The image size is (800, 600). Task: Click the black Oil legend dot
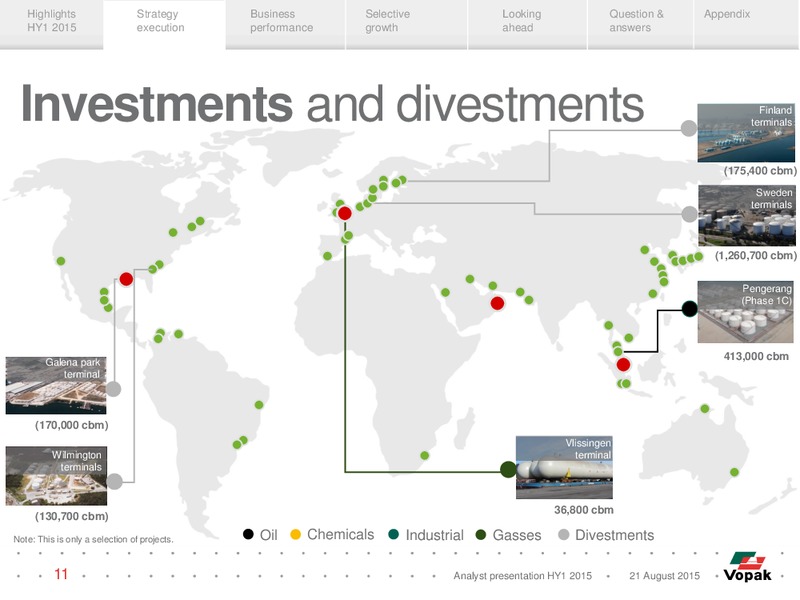[248, 534]
